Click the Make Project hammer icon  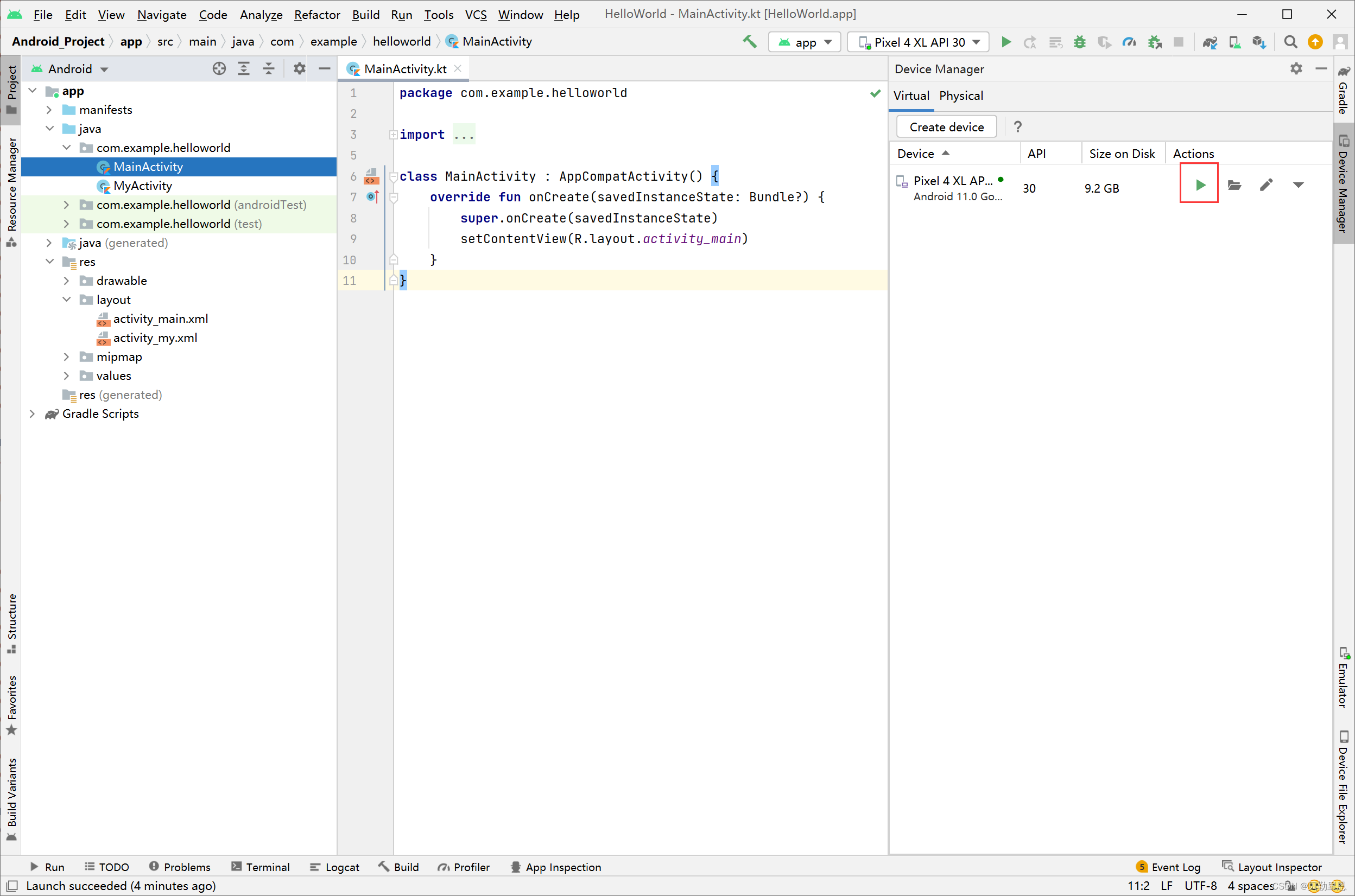point(749,42)
